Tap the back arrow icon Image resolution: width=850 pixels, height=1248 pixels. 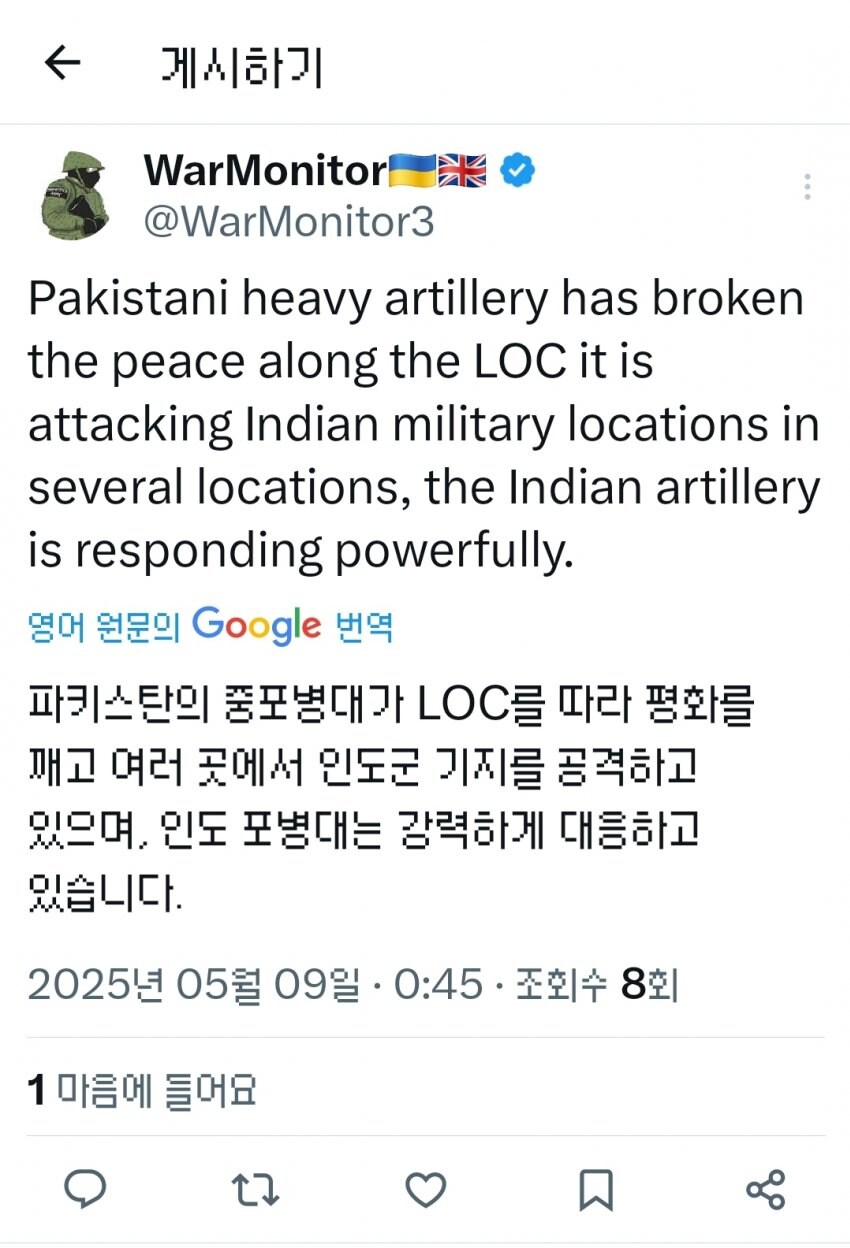click(62, 65)
